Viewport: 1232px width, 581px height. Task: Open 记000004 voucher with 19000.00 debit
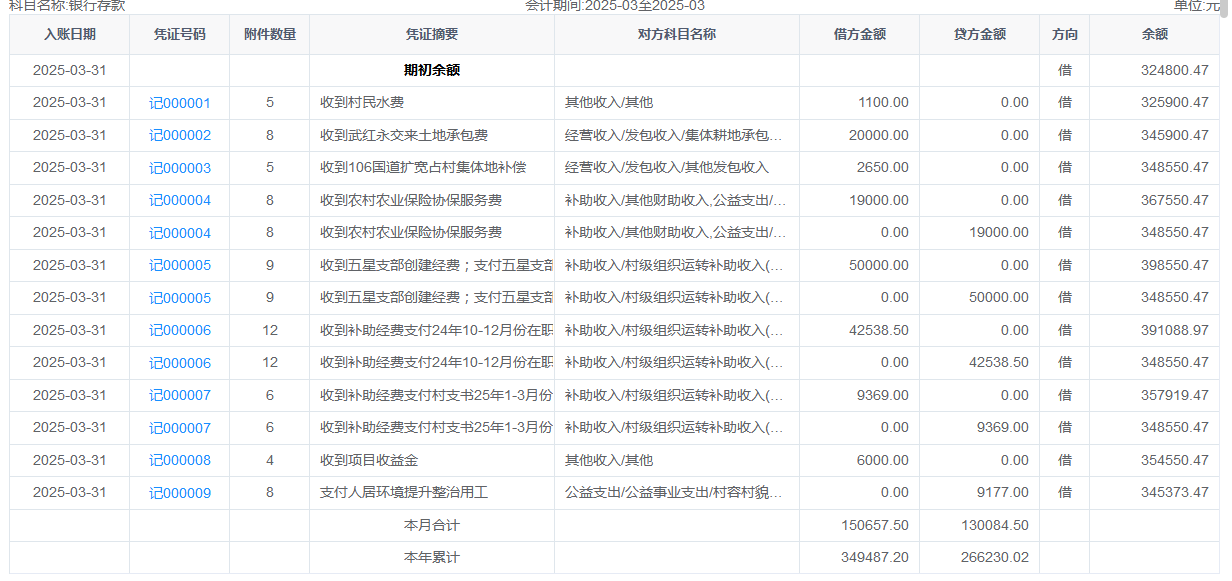[x=180, y=201]
